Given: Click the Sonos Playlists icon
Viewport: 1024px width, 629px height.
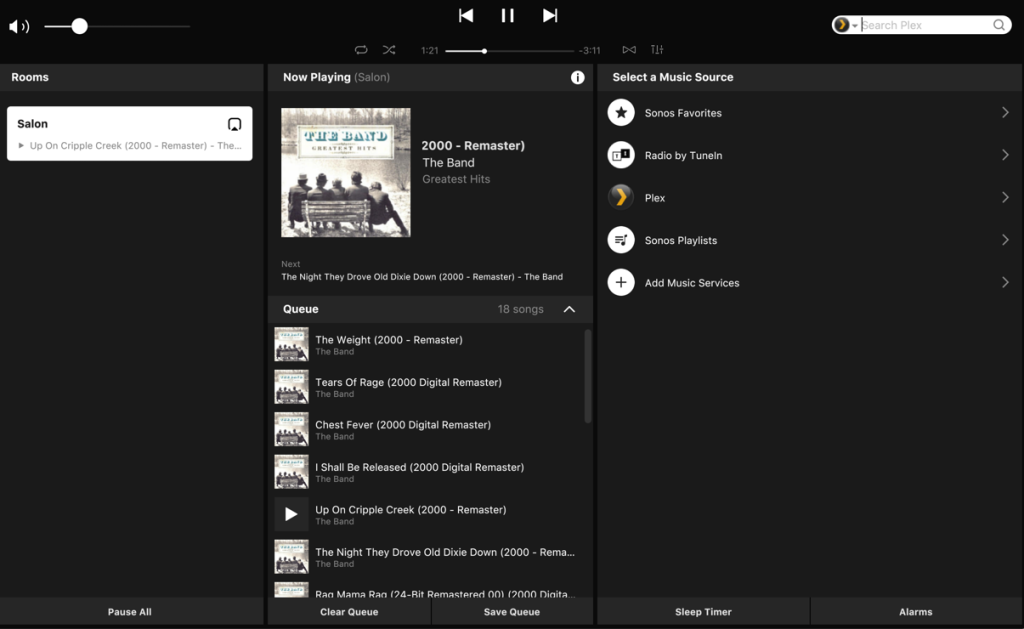Looking at the screenshot, I should 621,240.
